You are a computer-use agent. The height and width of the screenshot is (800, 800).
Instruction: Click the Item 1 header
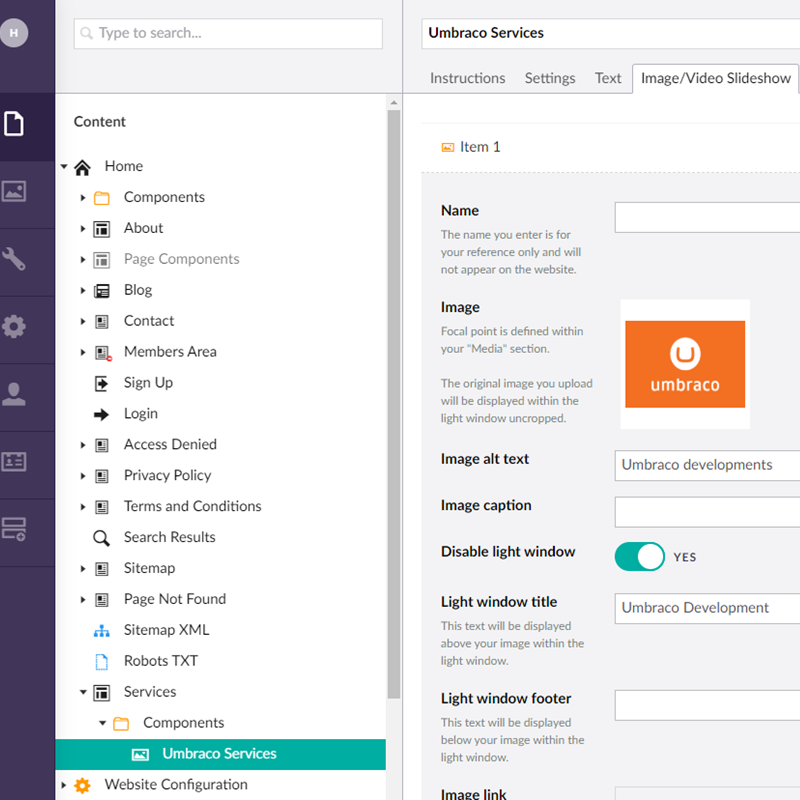click(x=610, y=147)
